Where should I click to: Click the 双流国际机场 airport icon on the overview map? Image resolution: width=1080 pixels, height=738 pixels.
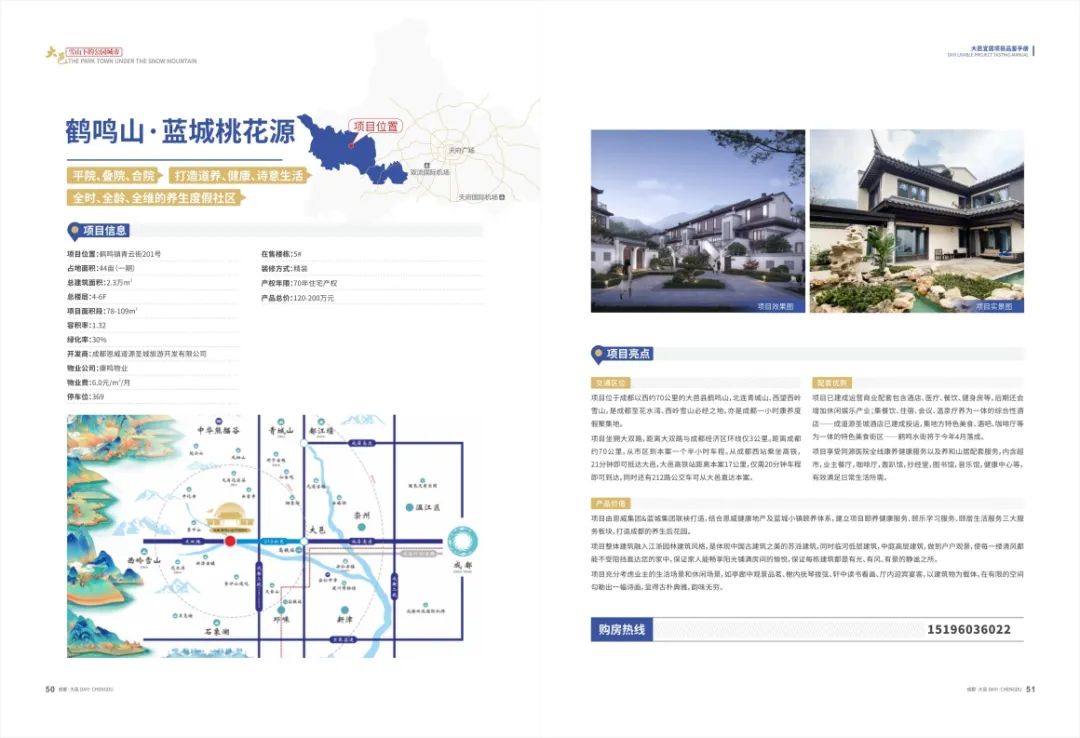pos(427,165)
